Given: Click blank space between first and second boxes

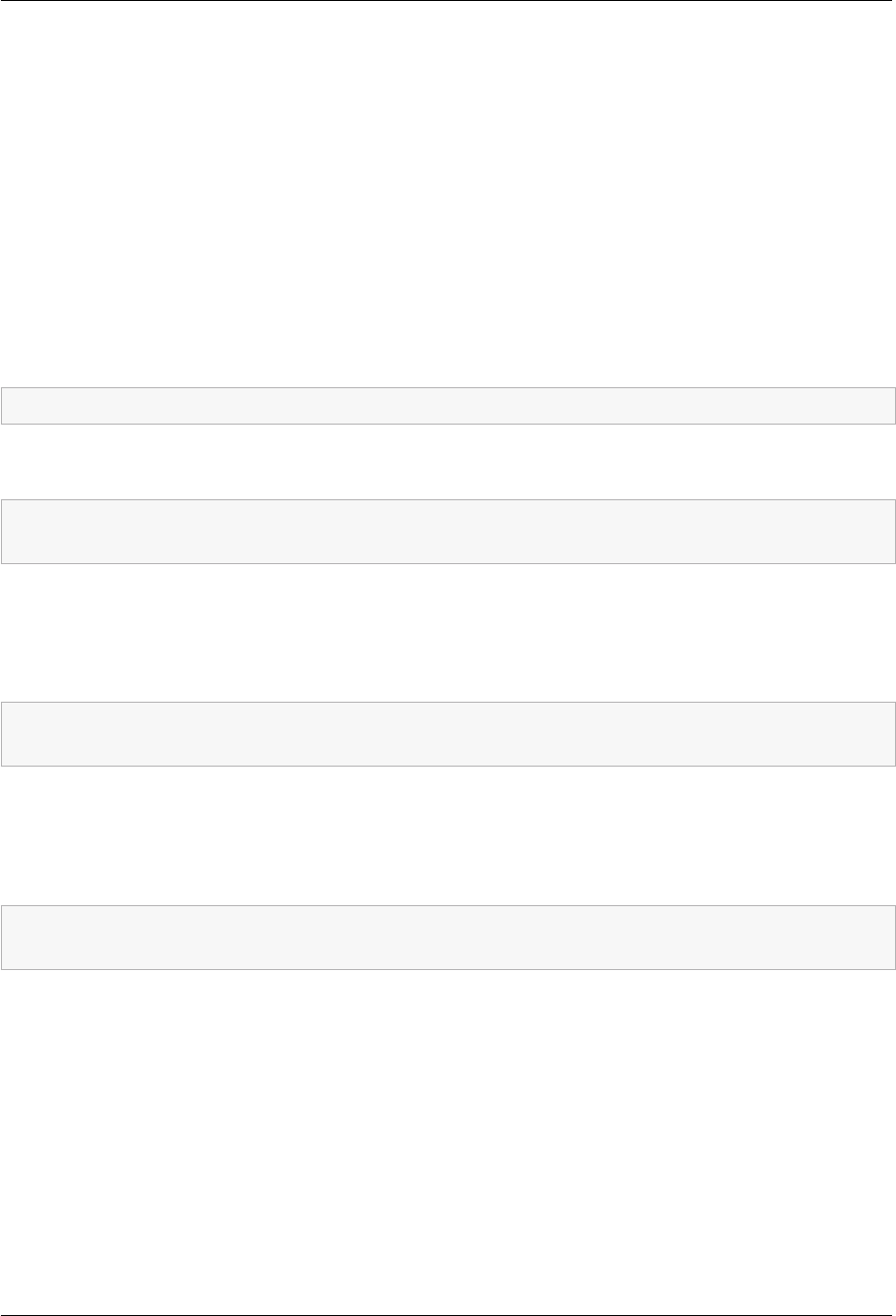Looking at the screenshot, I should (x=448, y=462).
